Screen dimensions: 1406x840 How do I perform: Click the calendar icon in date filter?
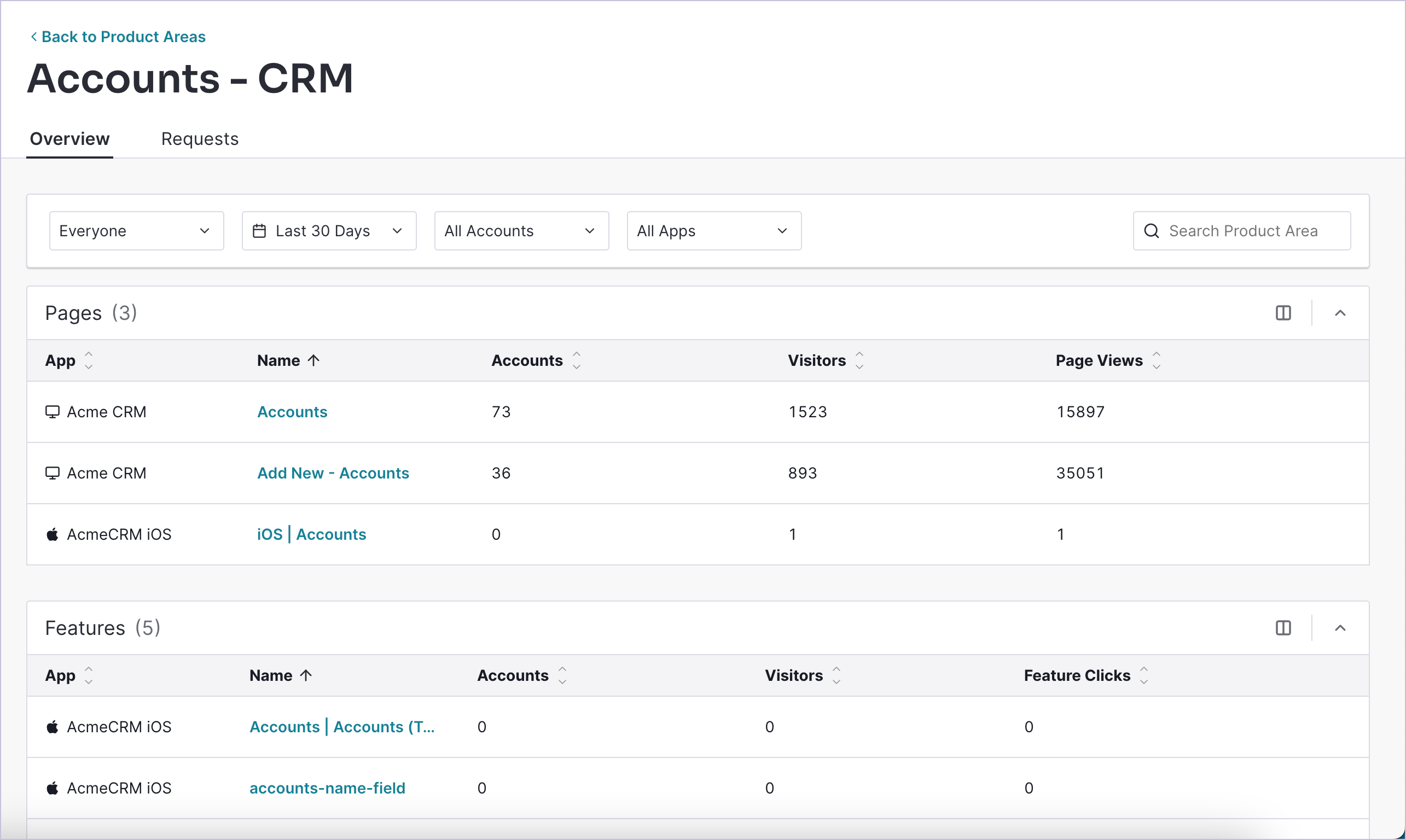(x=259, y=231)
